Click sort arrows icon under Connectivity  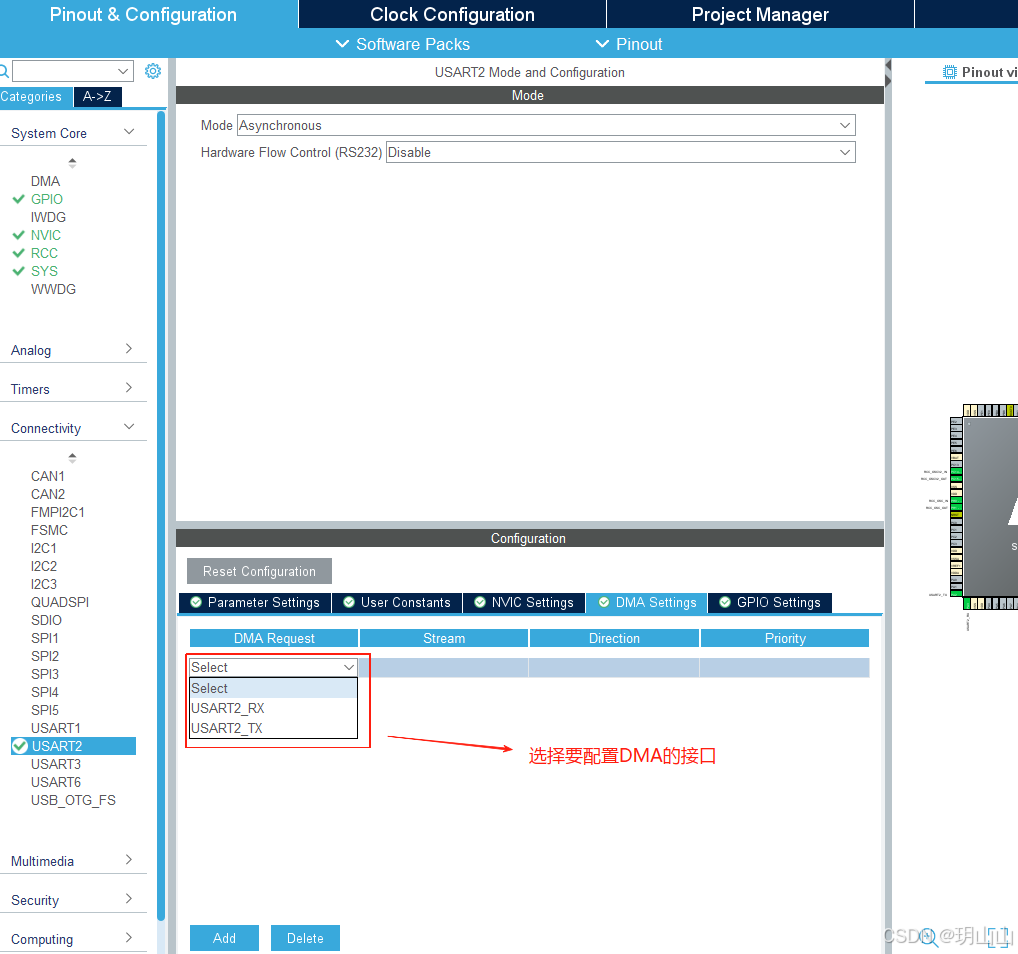(72, 458)
